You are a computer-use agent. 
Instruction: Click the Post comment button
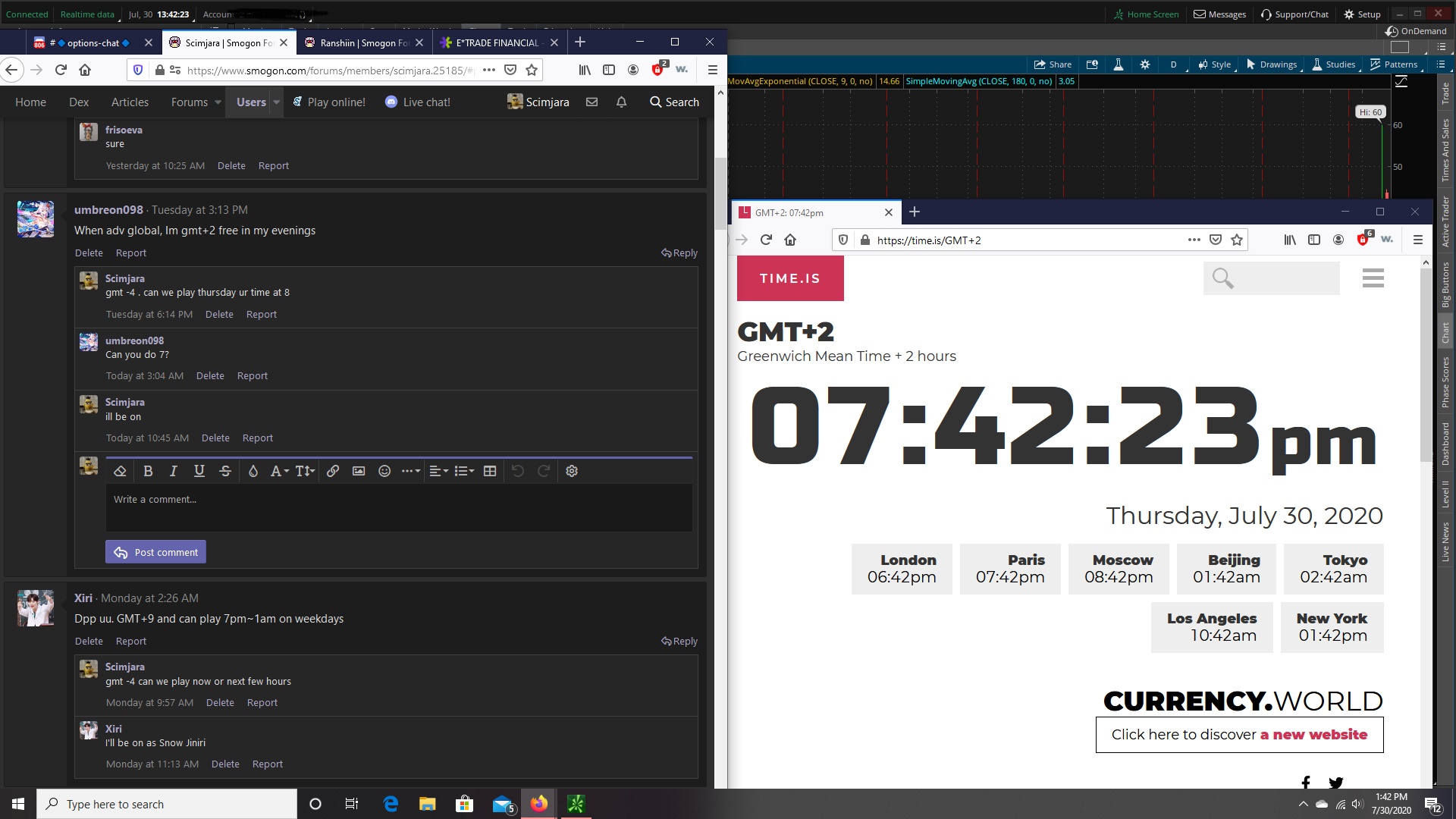point(155,552)
